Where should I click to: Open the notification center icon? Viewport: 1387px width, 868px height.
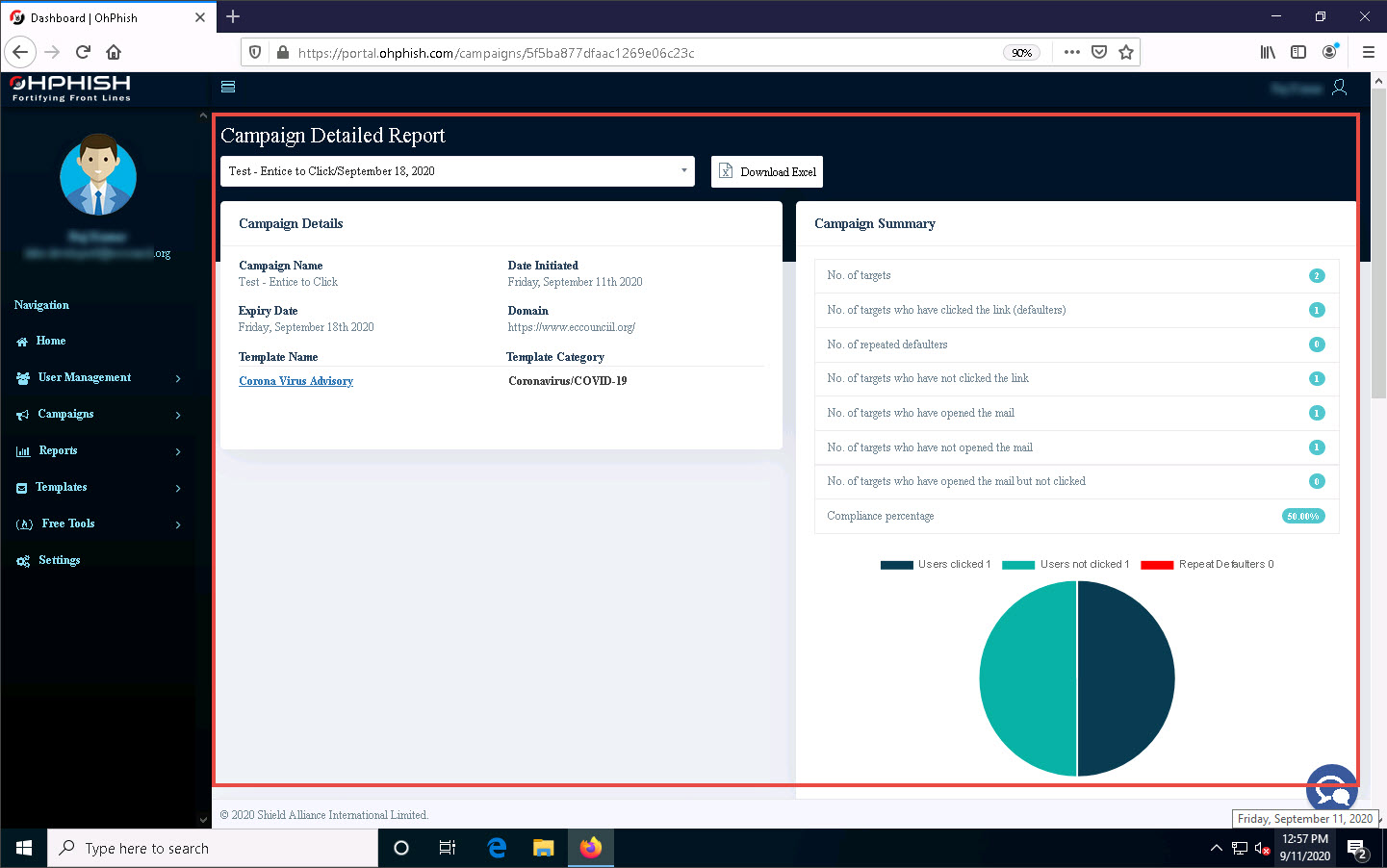point(1357,849)
